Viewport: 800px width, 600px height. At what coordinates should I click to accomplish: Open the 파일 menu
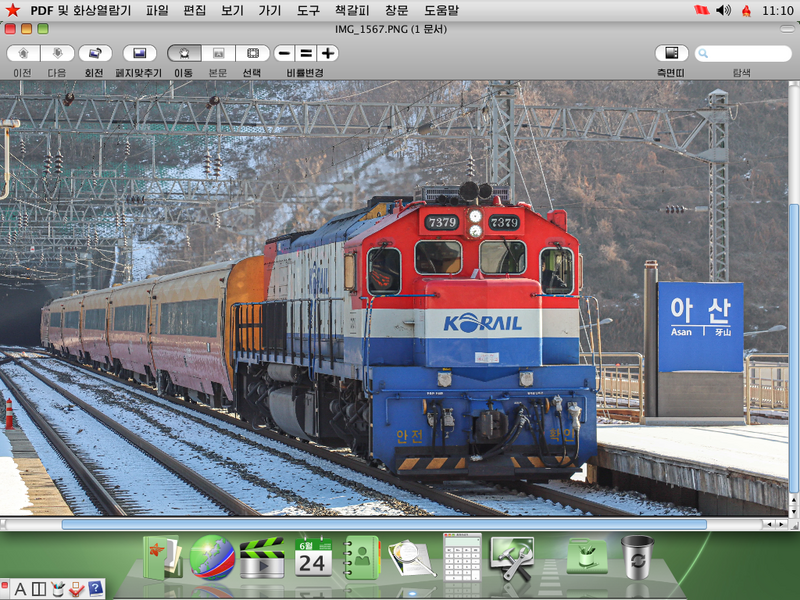coord(157,10)
